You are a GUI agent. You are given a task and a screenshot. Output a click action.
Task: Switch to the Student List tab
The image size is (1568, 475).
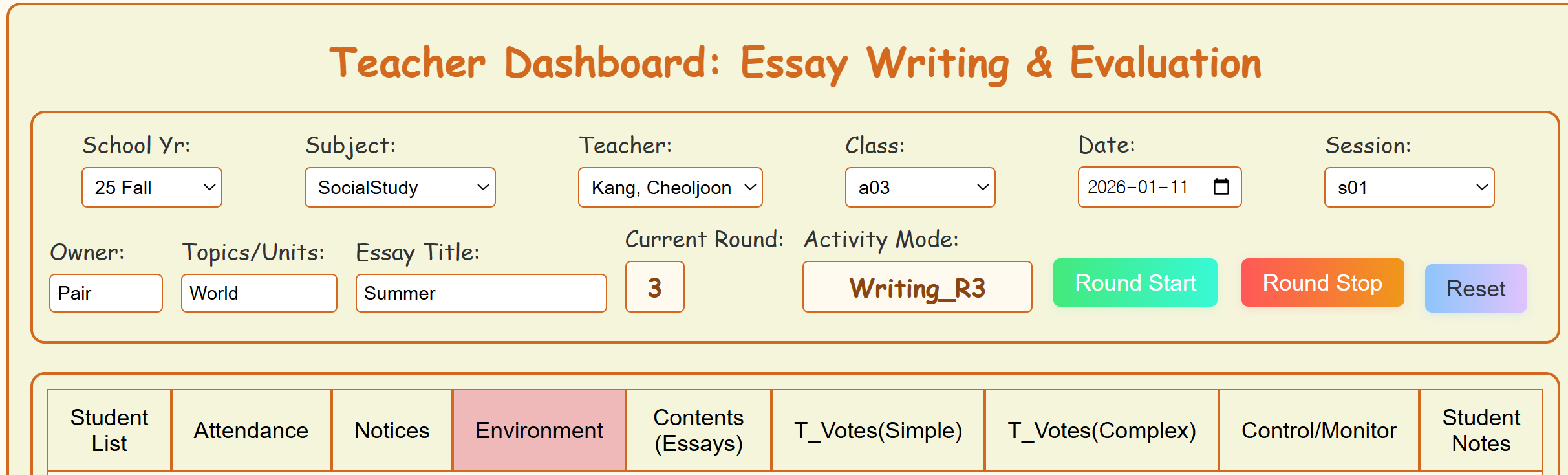pyautogui.click(x=109, y=430)
